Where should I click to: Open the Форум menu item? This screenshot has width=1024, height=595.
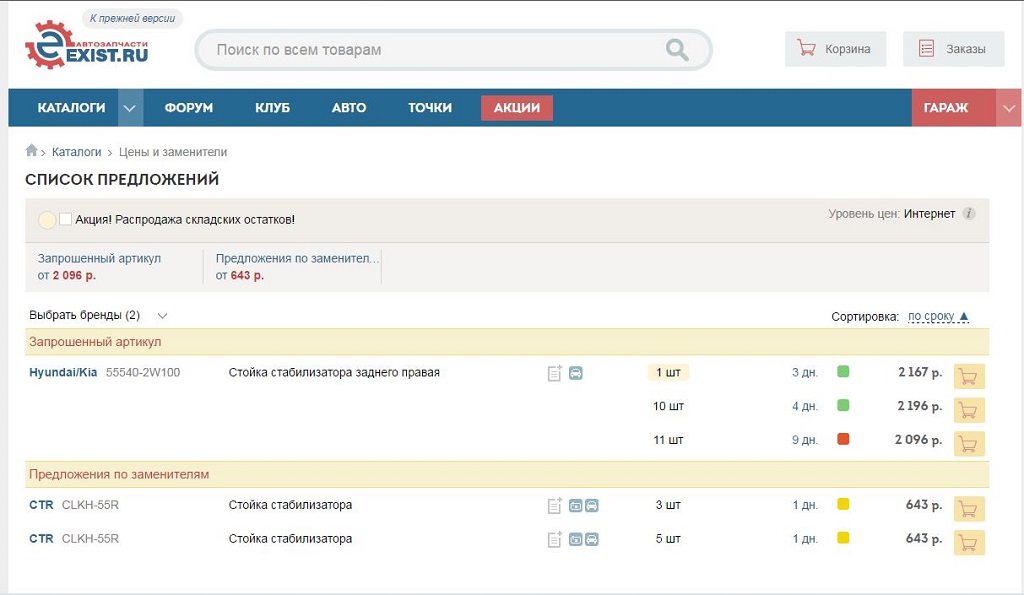(188, 108)
